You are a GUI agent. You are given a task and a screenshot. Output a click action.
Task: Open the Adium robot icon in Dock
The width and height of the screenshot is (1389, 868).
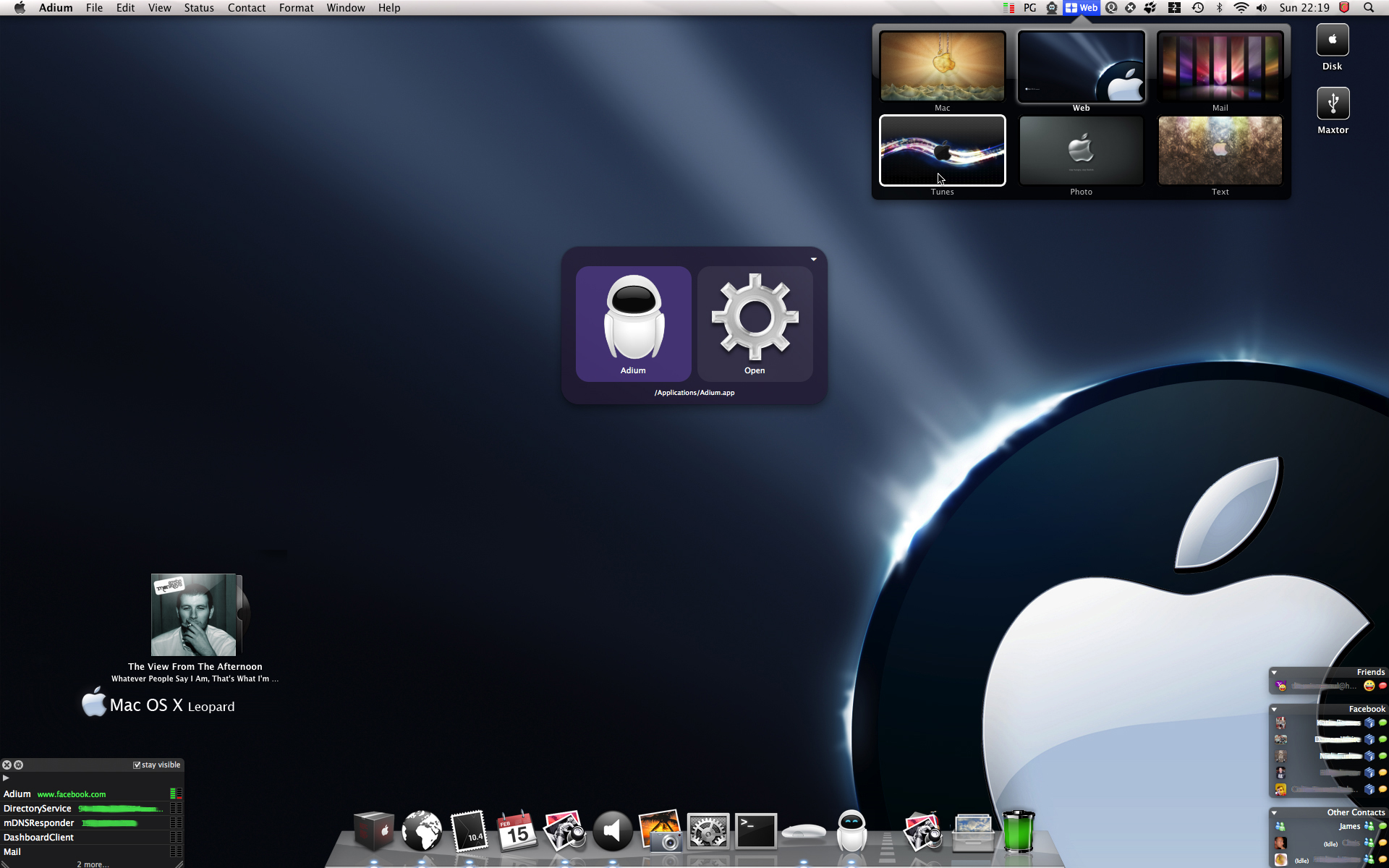click(851, 830)
